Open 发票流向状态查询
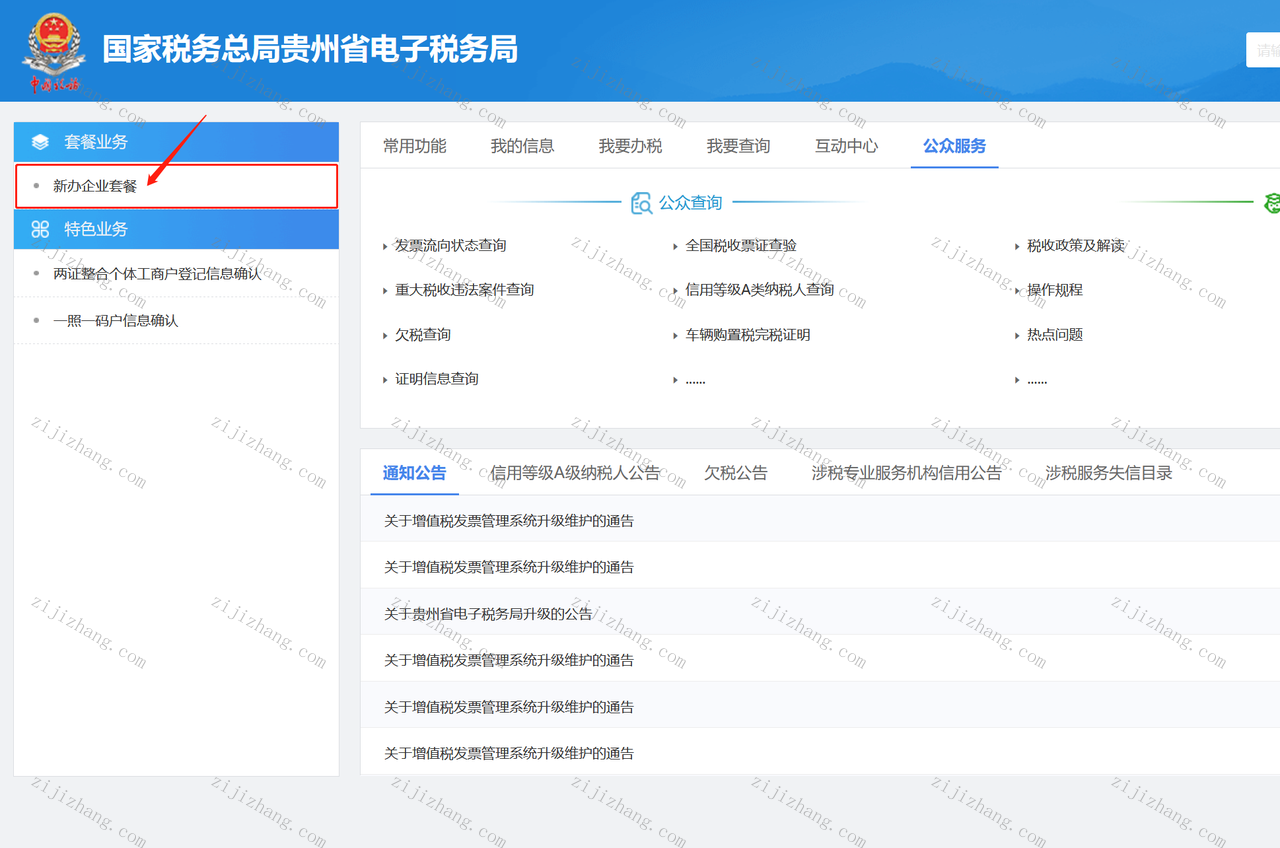This screenshot has width=1280, height=848. pyautogui.click(x=450, y=245)
